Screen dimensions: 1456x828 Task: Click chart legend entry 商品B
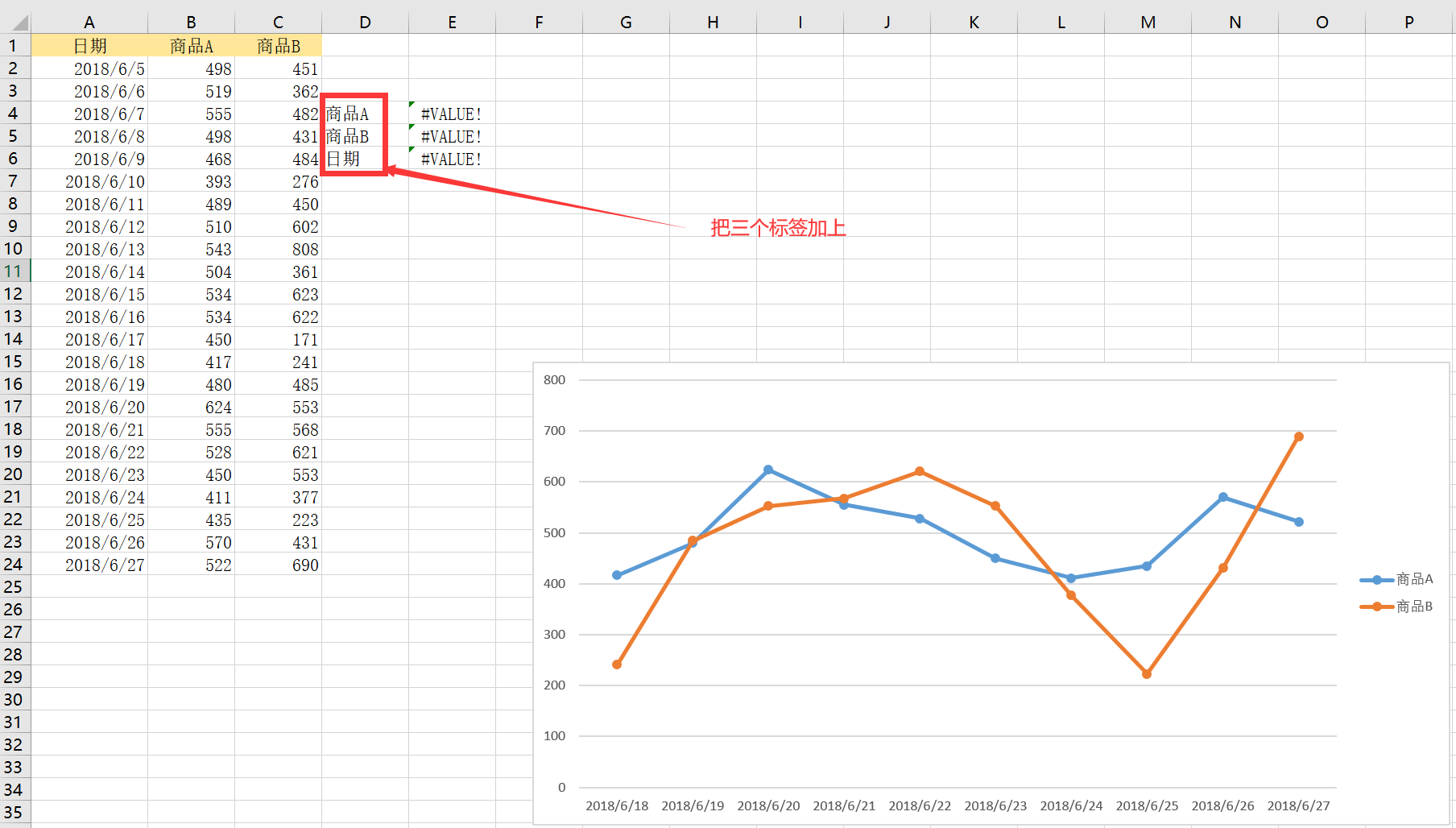[x=1396, y=607]
